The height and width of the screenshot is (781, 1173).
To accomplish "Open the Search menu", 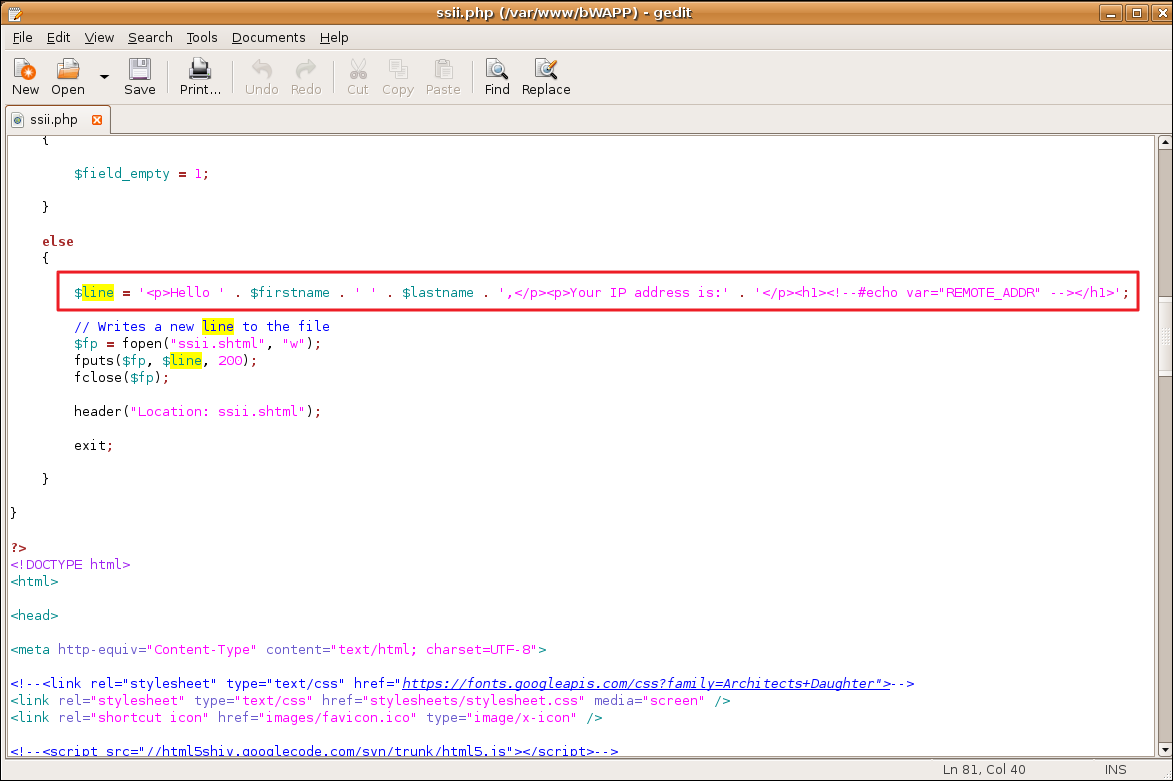I will pos(150,37).
